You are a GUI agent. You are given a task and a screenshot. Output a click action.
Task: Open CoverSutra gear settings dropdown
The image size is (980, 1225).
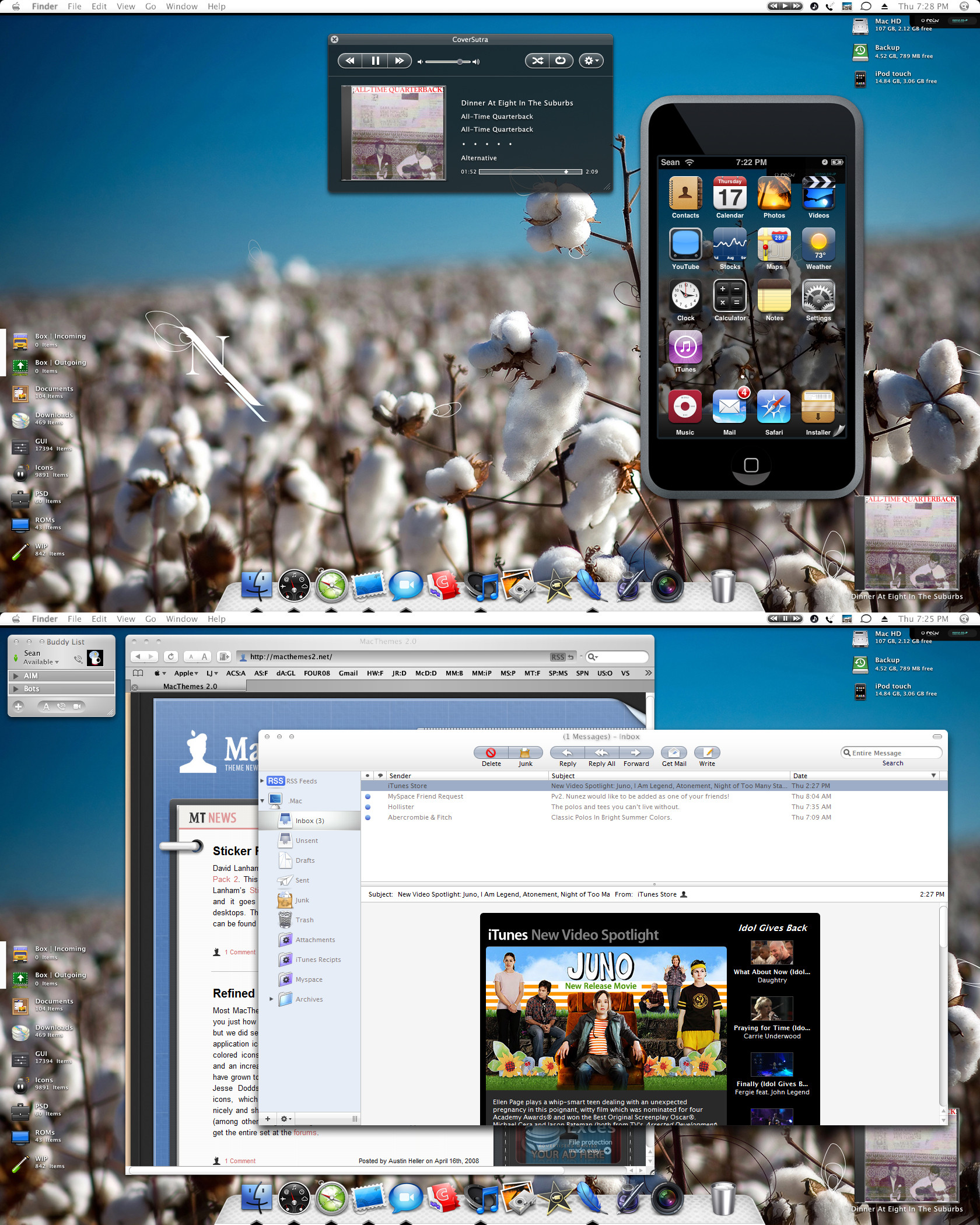591,61
